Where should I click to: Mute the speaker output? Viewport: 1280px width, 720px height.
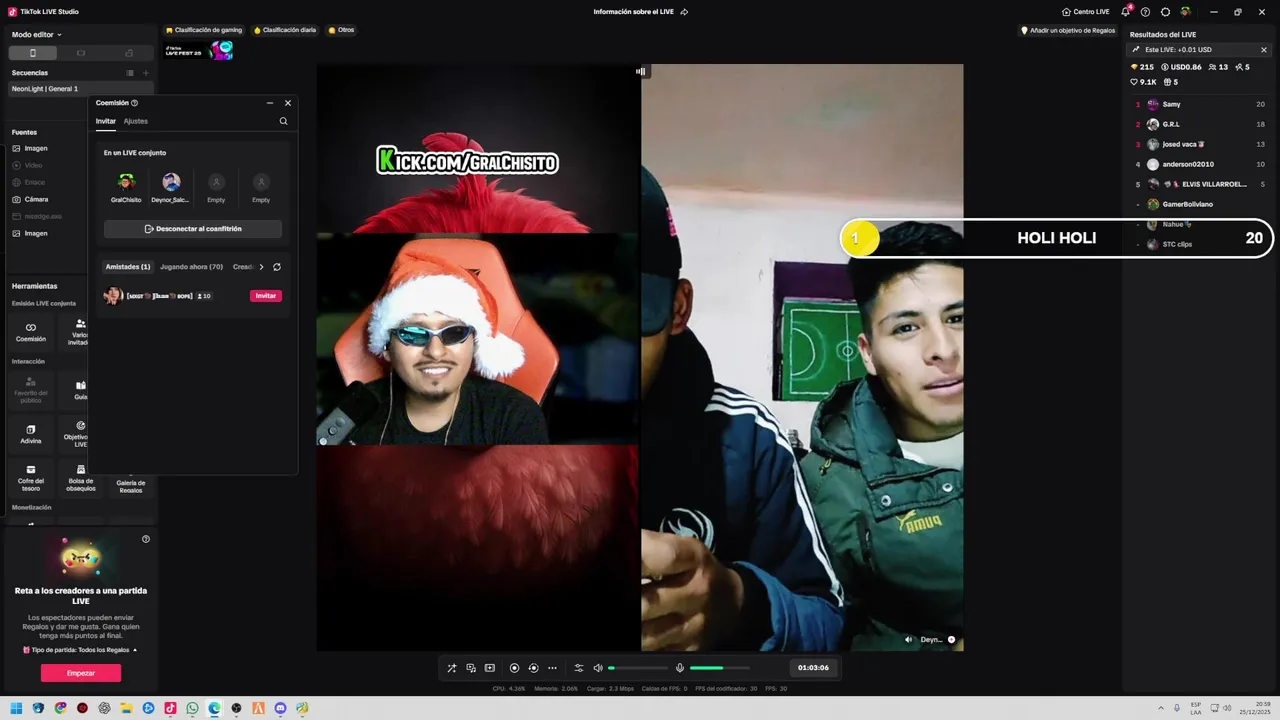[598, 668]
